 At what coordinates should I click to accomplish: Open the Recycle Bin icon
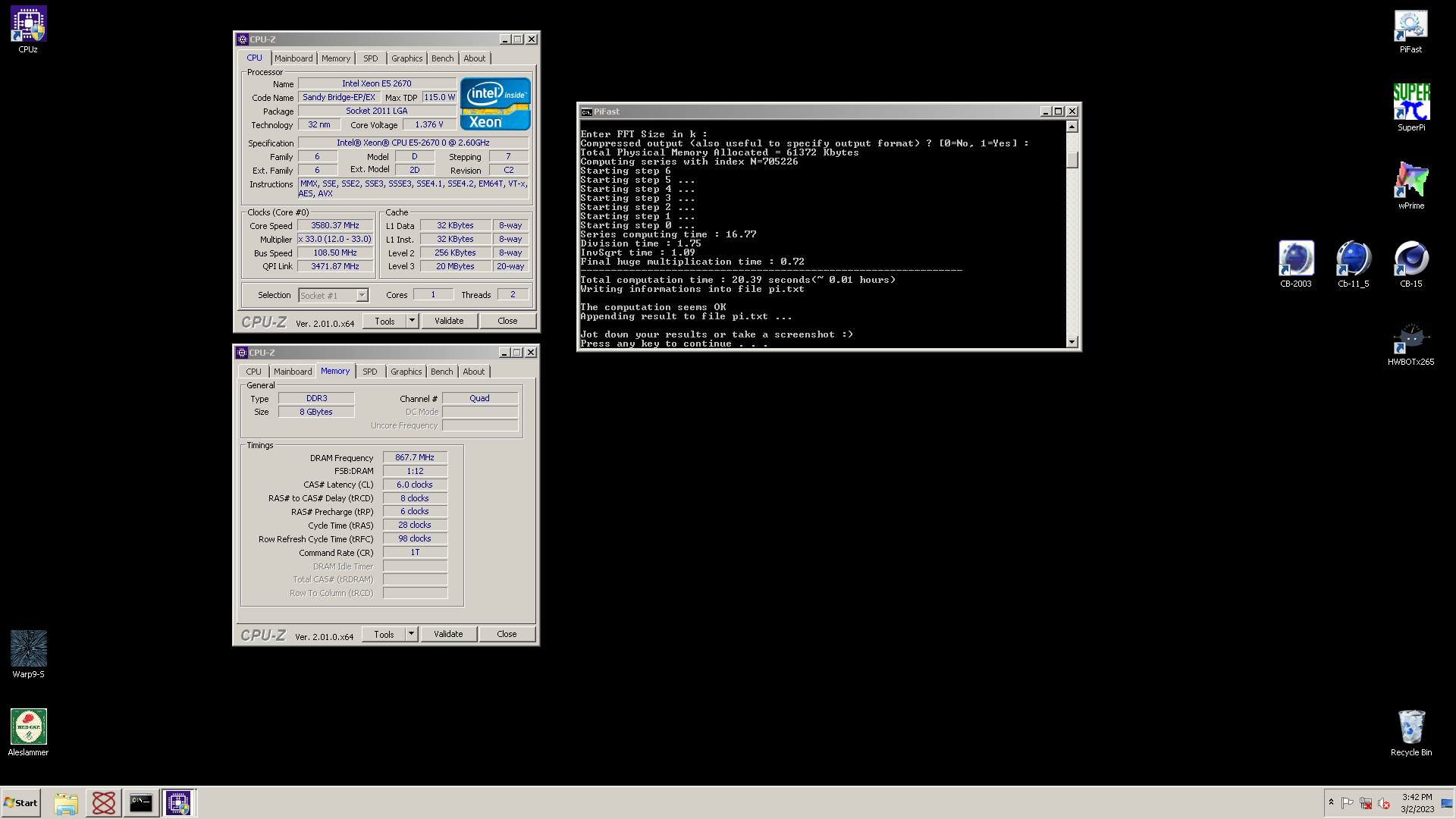[1410, 733]
